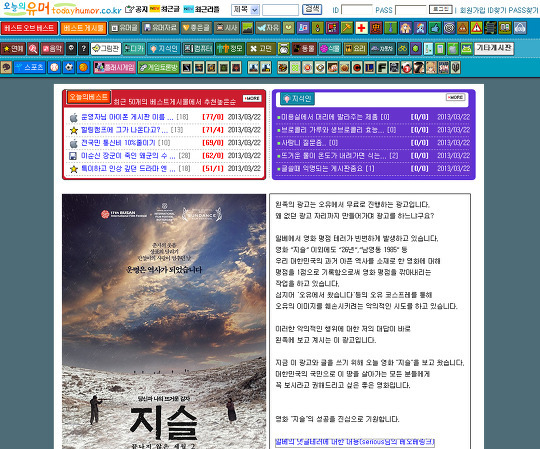Click the 검색 search button
The width and height of the screenshot is (540, 449).
click(312, 9)
